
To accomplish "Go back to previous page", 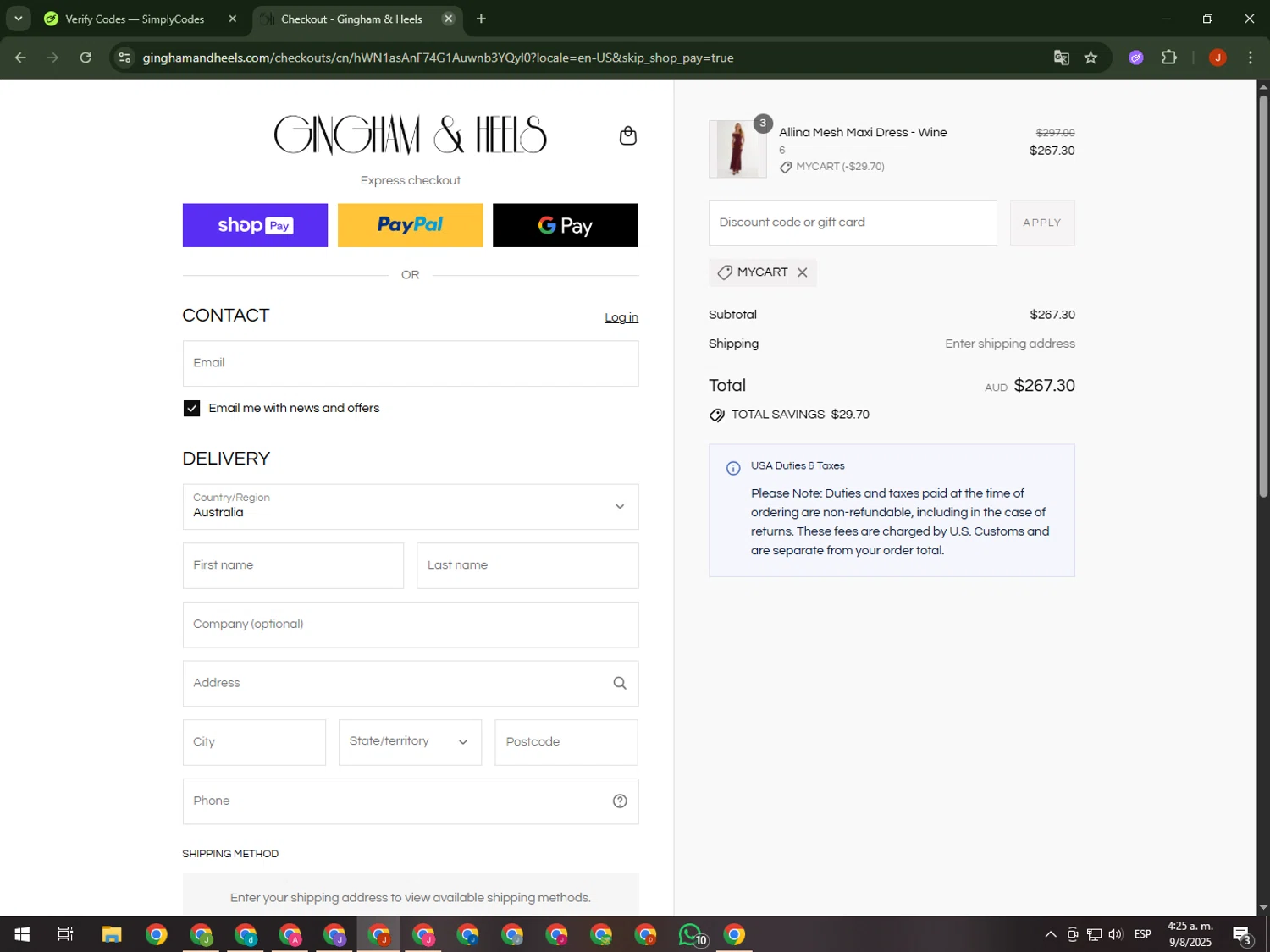I will [x=20, y=58].
